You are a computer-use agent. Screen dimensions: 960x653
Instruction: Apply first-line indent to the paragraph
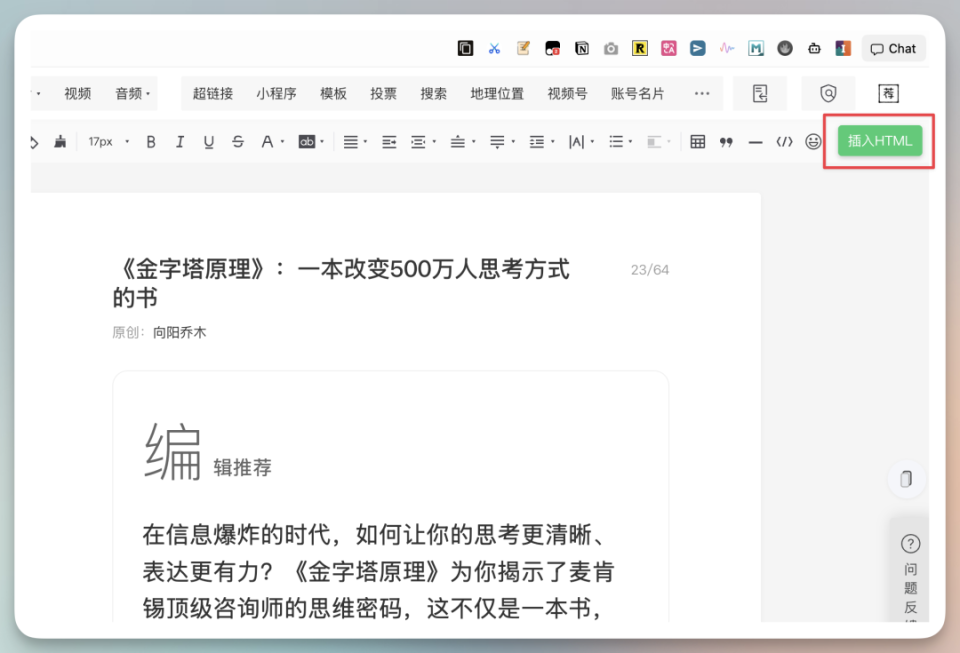[389, 142]
